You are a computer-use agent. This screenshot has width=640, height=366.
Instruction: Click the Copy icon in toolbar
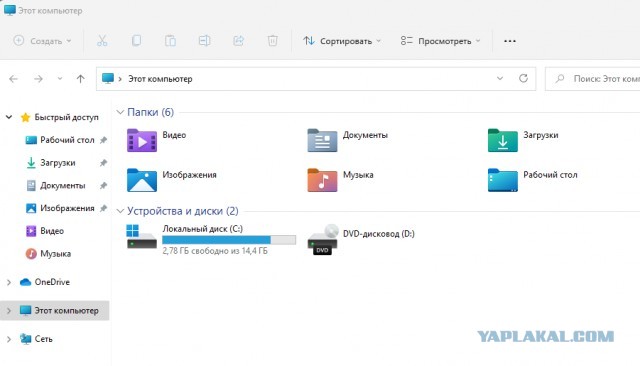point(136,41)
